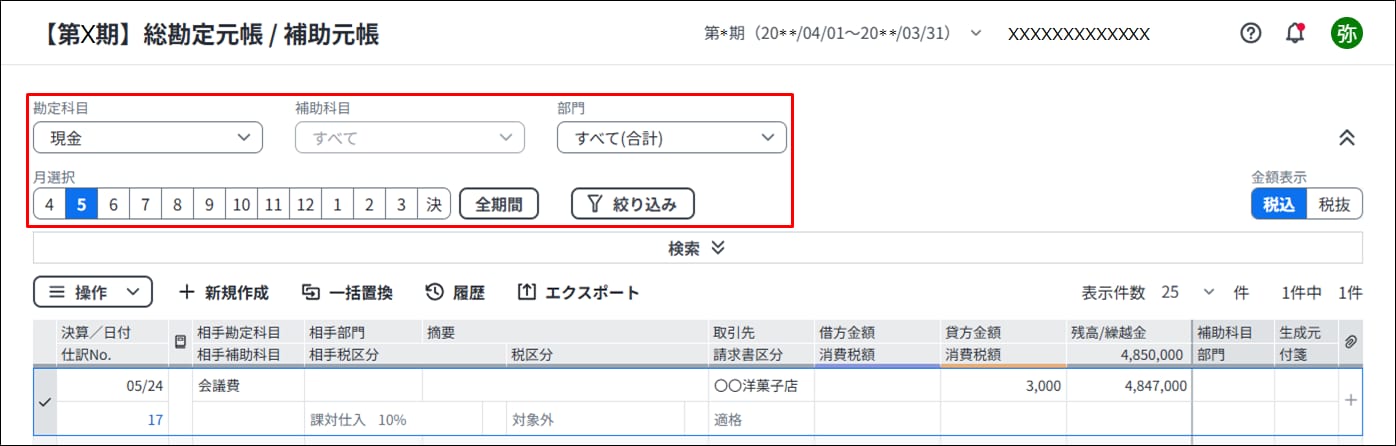Open the 表示件数 25 dropdown
The width and height of the screenshot is (1396, 446).
click(1189, 292)
